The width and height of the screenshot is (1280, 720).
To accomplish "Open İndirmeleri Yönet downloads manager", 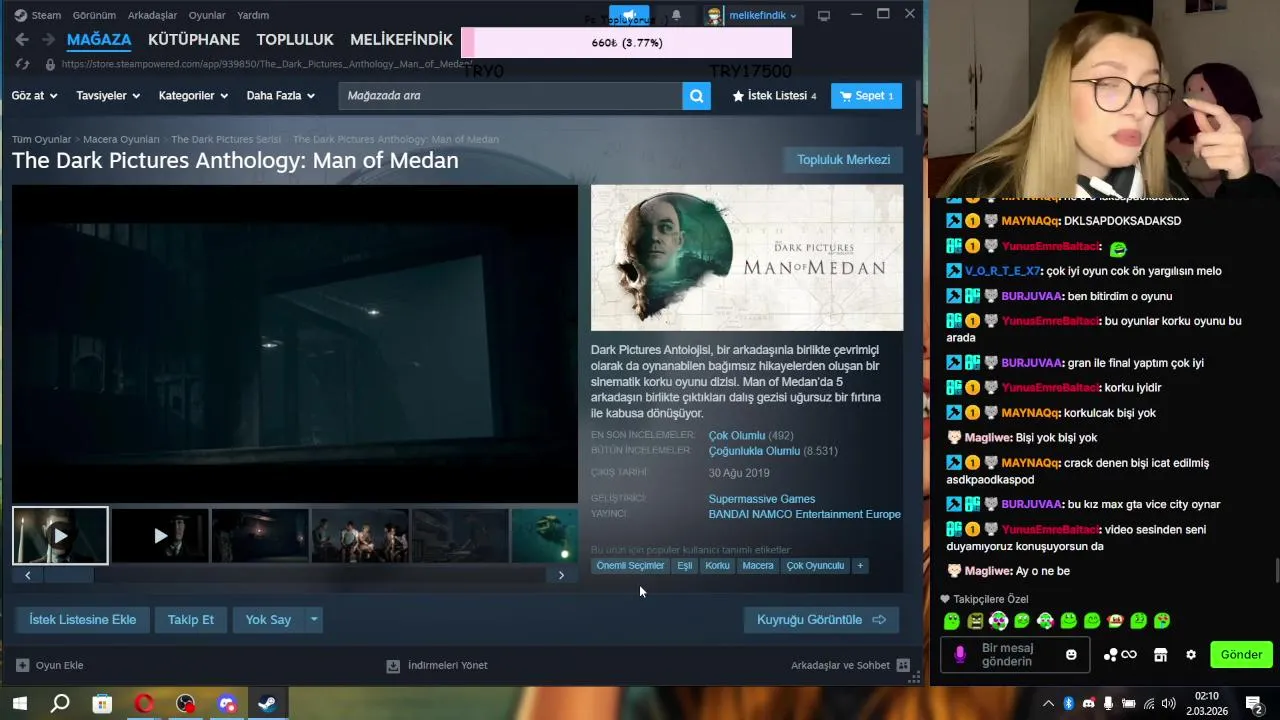I will (437, 665).
